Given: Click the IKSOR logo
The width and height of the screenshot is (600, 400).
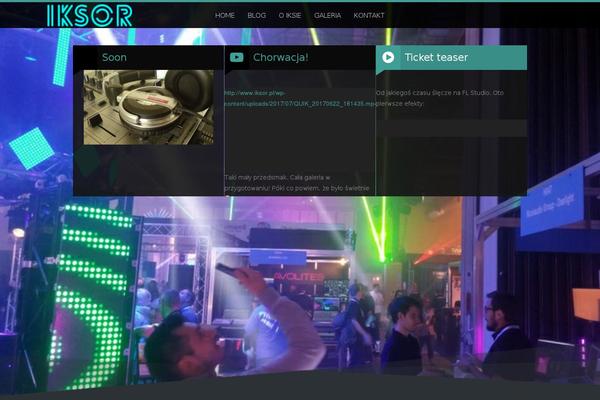Looking at the screenshot, I should (90, 16).
